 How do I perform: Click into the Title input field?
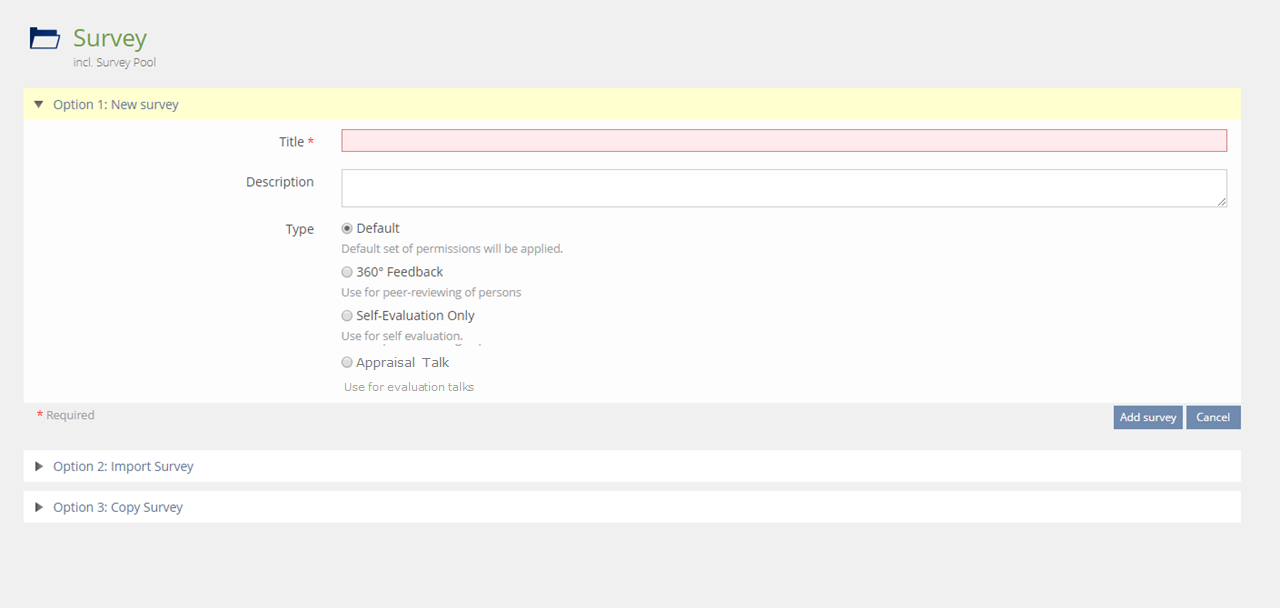784,141
